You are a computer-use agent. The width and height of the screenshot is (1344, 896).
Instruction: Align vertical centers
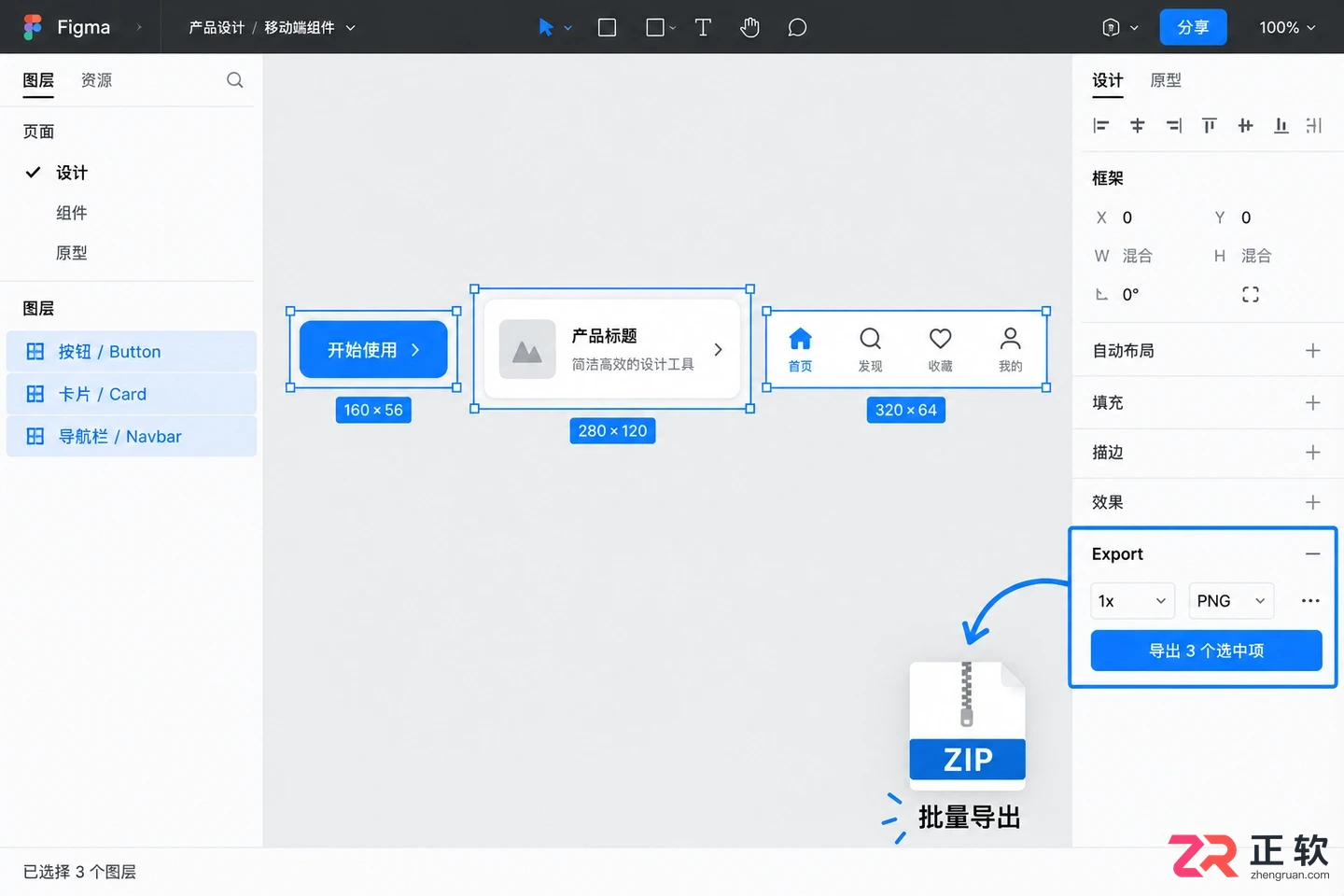point(1245,125)
